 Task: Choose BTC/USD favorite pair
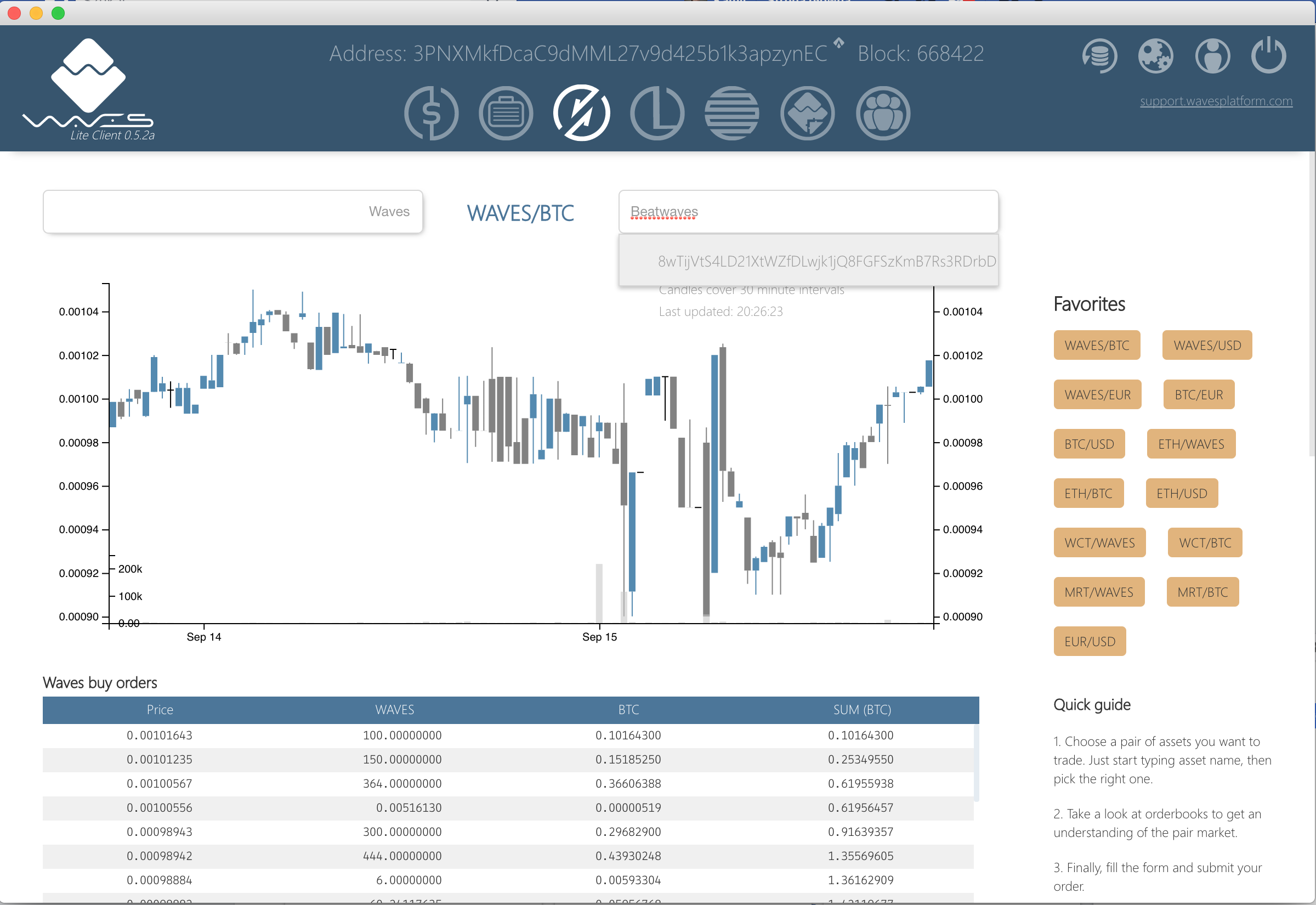point(1090,443)
